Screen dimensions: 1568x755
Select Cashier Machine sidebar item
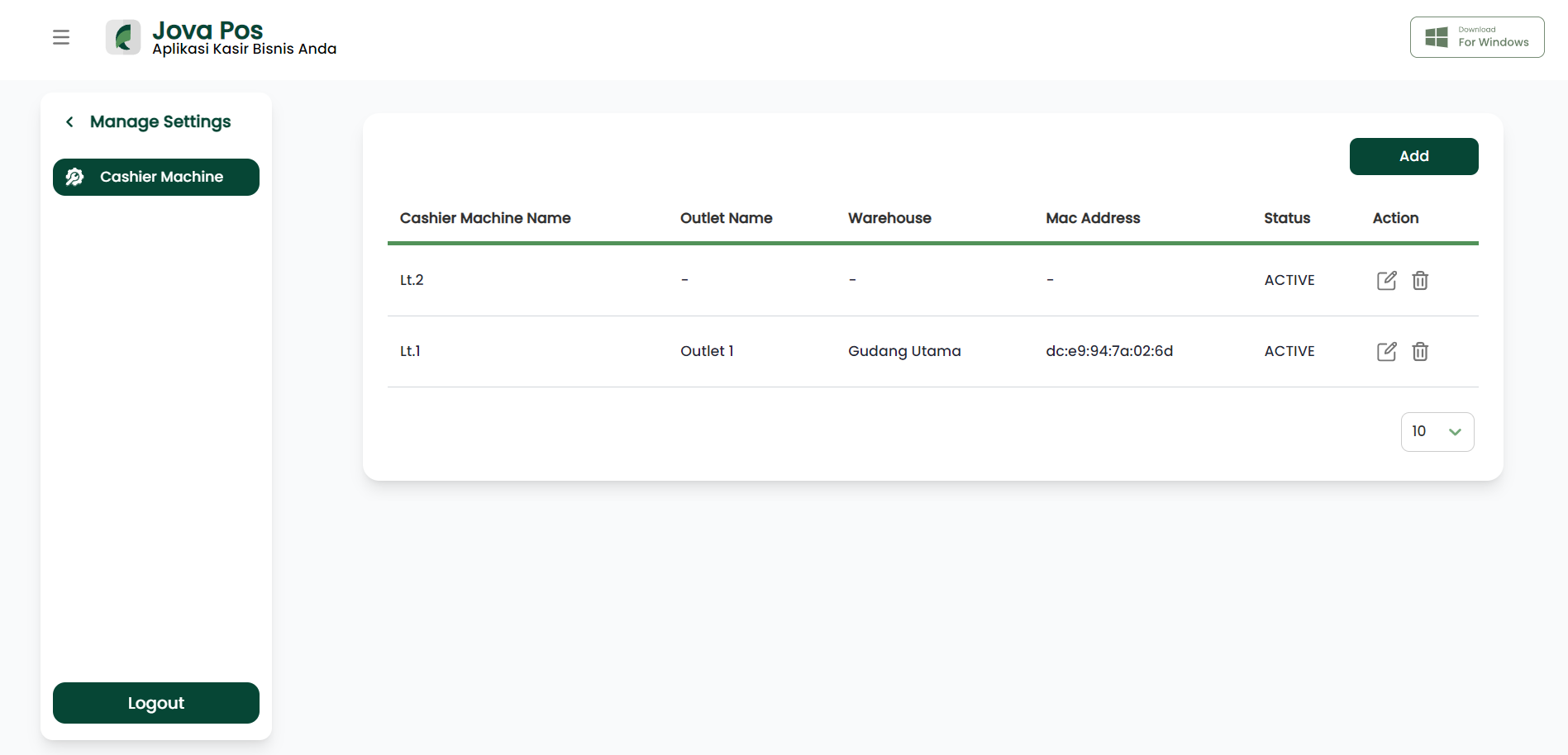[x=156, y=177]
